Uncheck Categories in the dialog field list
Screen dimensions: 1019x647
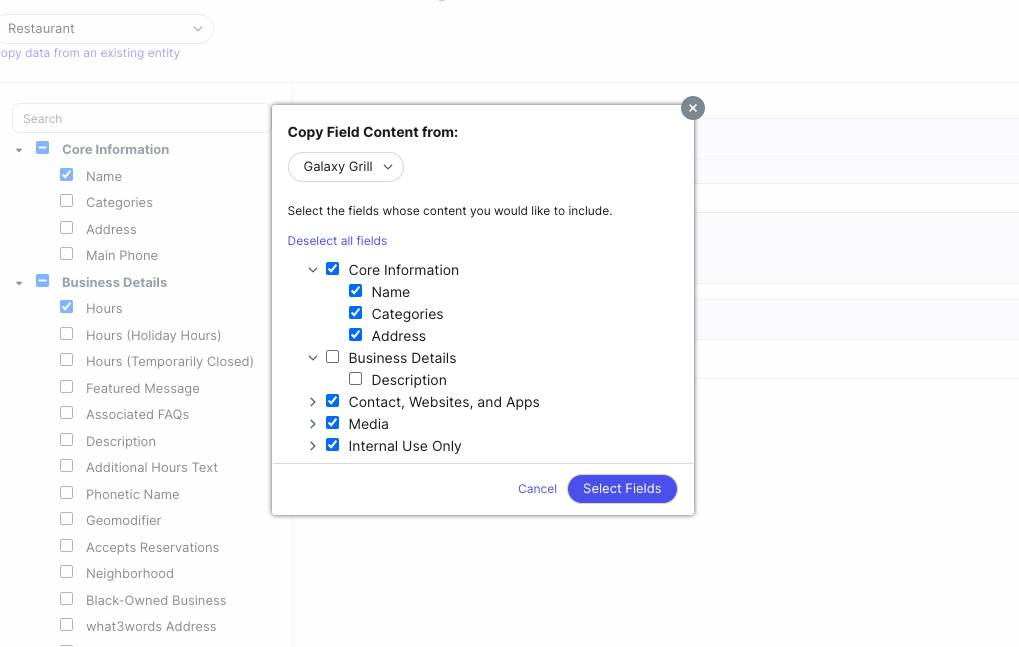tap(355, 313)
